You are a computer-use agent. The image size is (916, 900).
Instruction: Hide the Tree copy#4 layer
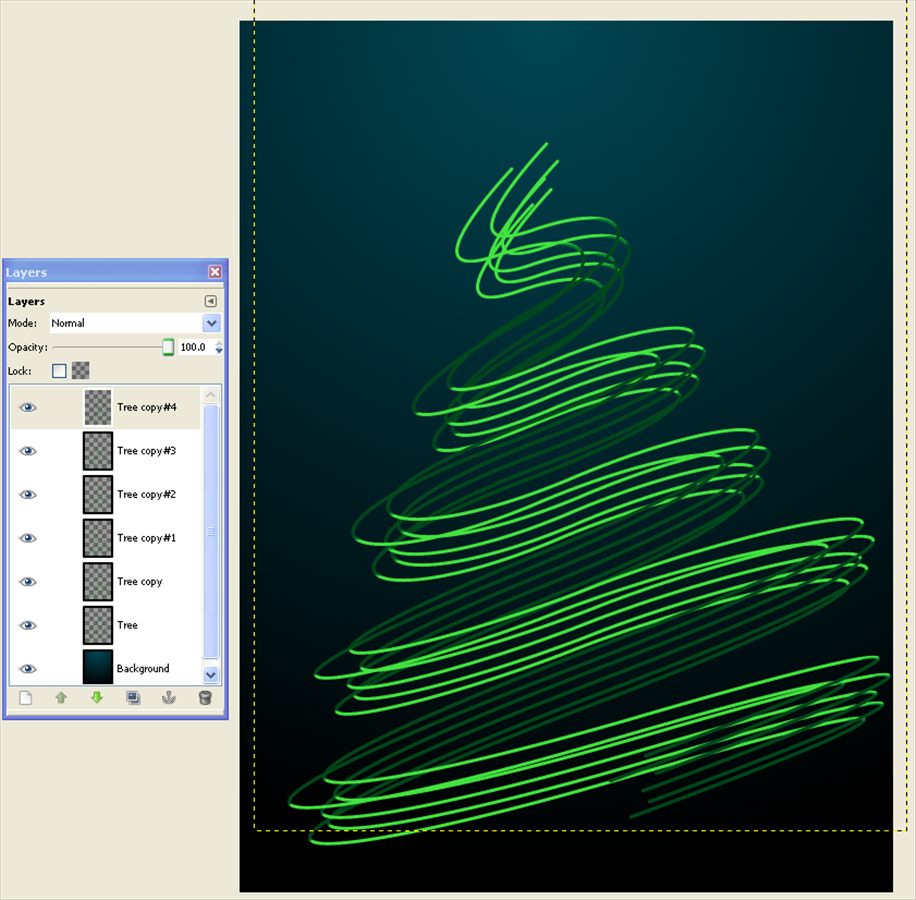[27, 407]
